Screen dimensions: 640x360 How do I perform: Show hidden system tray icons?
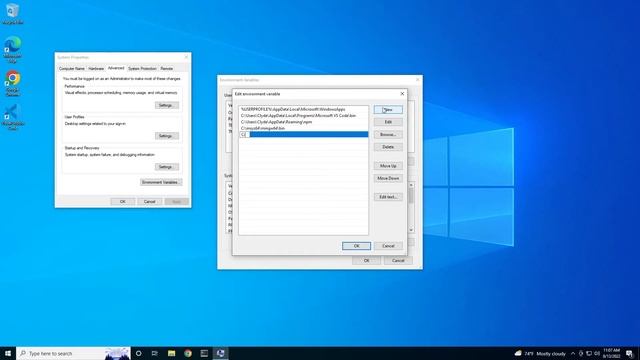point(573,353)
